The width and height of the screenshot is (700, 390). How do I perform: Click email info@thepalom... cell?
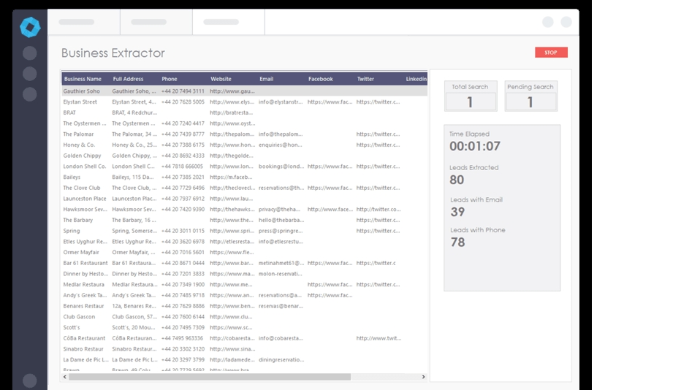click(280, 134)
